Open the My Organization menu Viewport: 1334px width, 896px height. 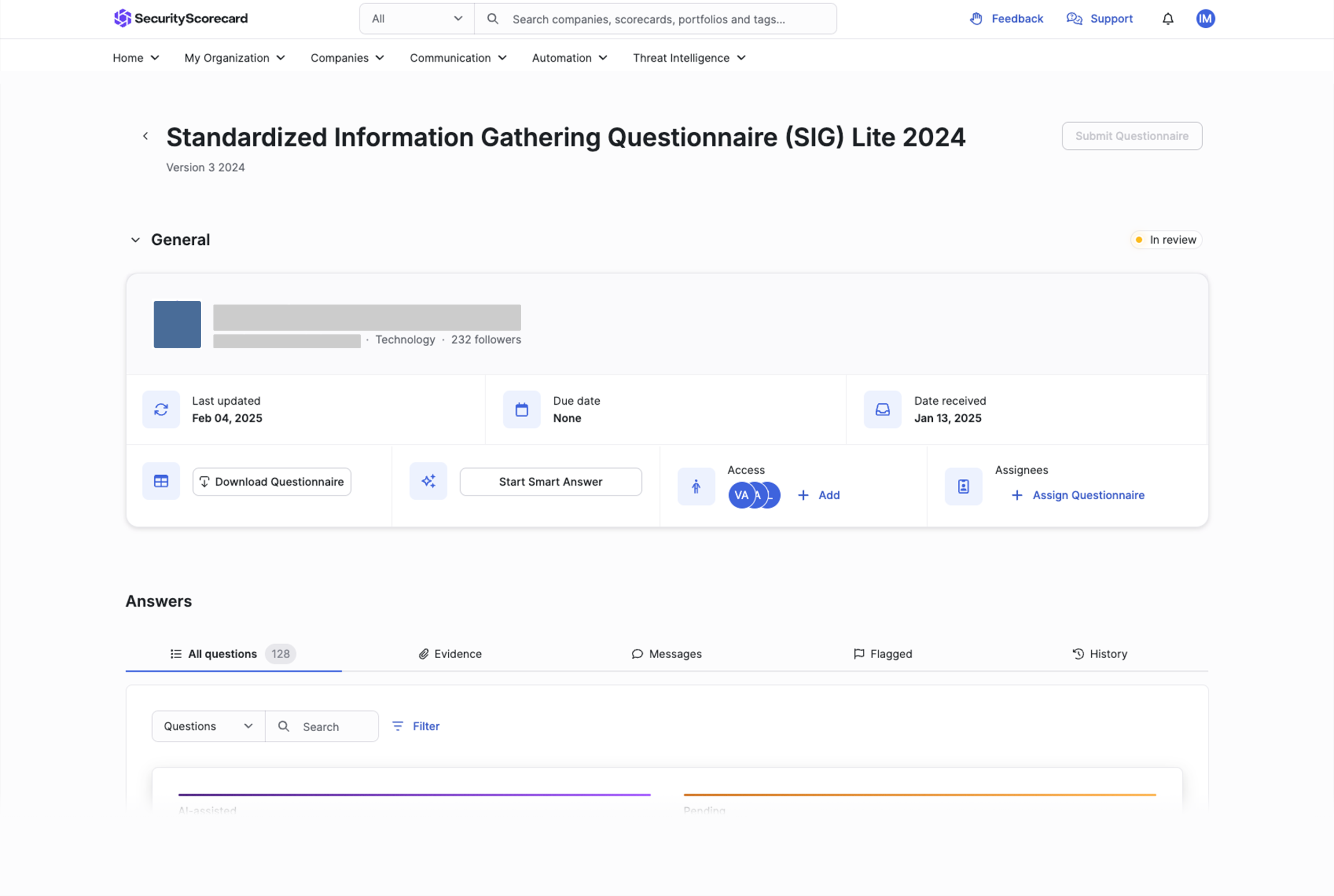coord(234,58)
